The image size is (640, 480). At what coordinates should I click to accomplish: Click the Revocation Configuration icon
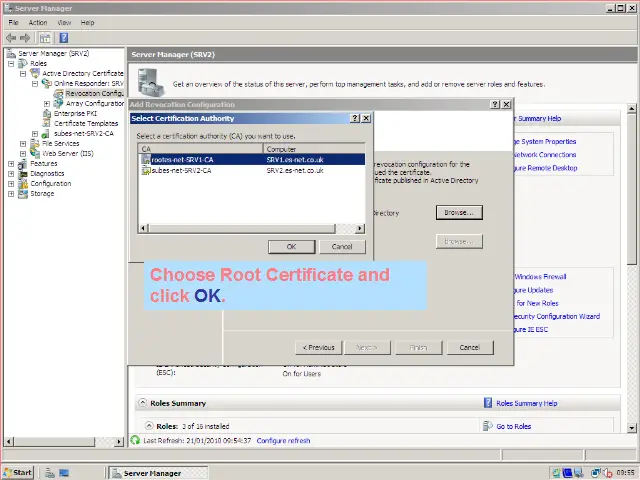pyautogui.click(x=58, y=93)
